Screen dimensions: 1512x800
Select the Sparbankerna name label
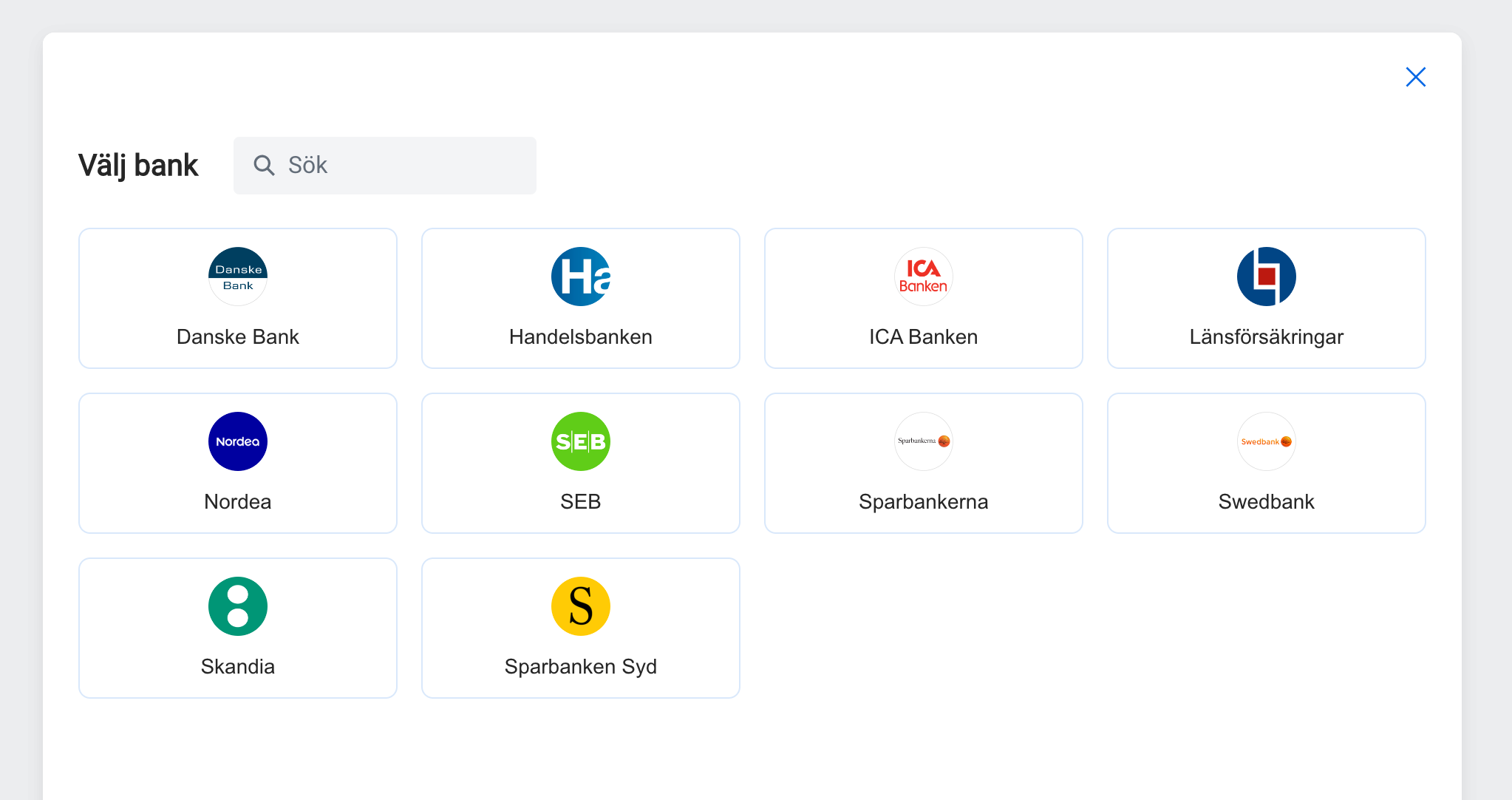click(924, 502)
